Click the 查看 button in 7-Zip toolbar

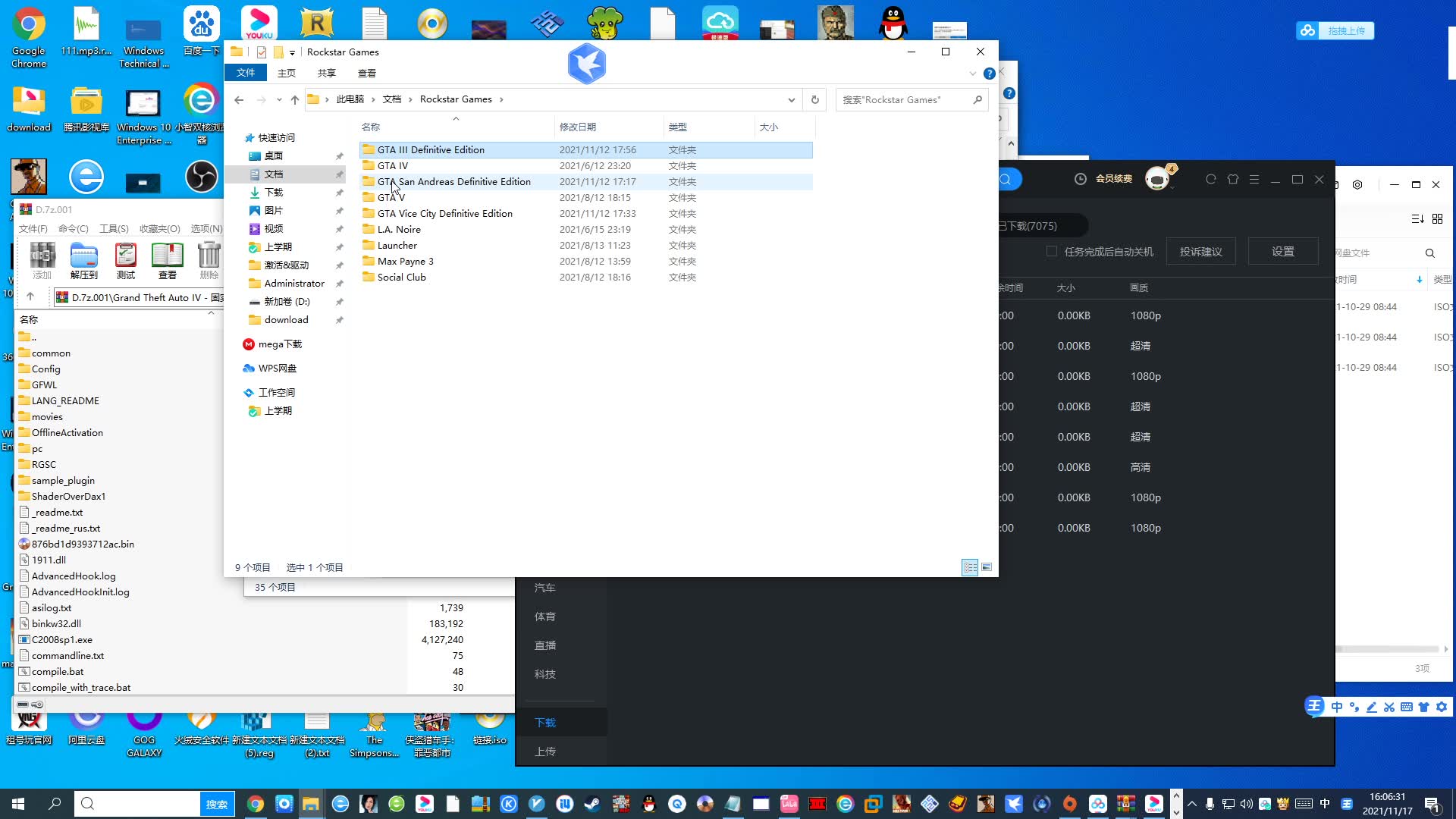(x=168, y=261)
